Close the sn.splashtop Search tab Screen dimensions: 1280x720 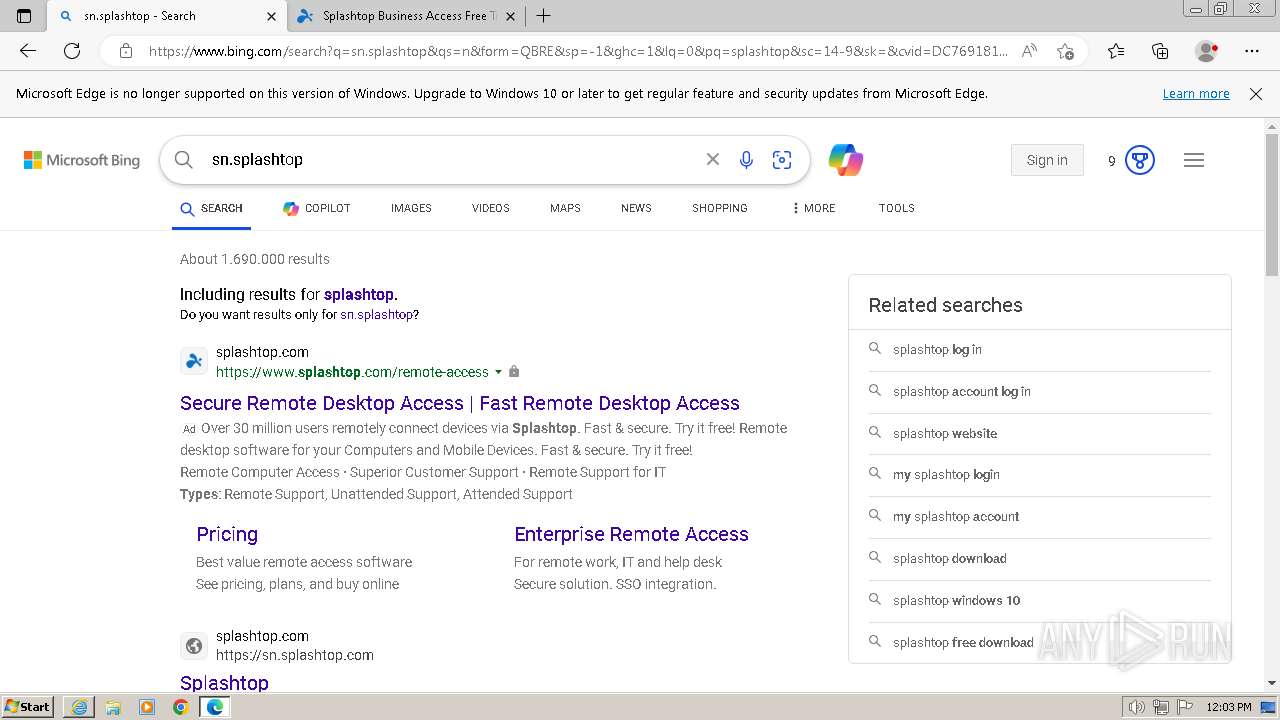point(271,16)
